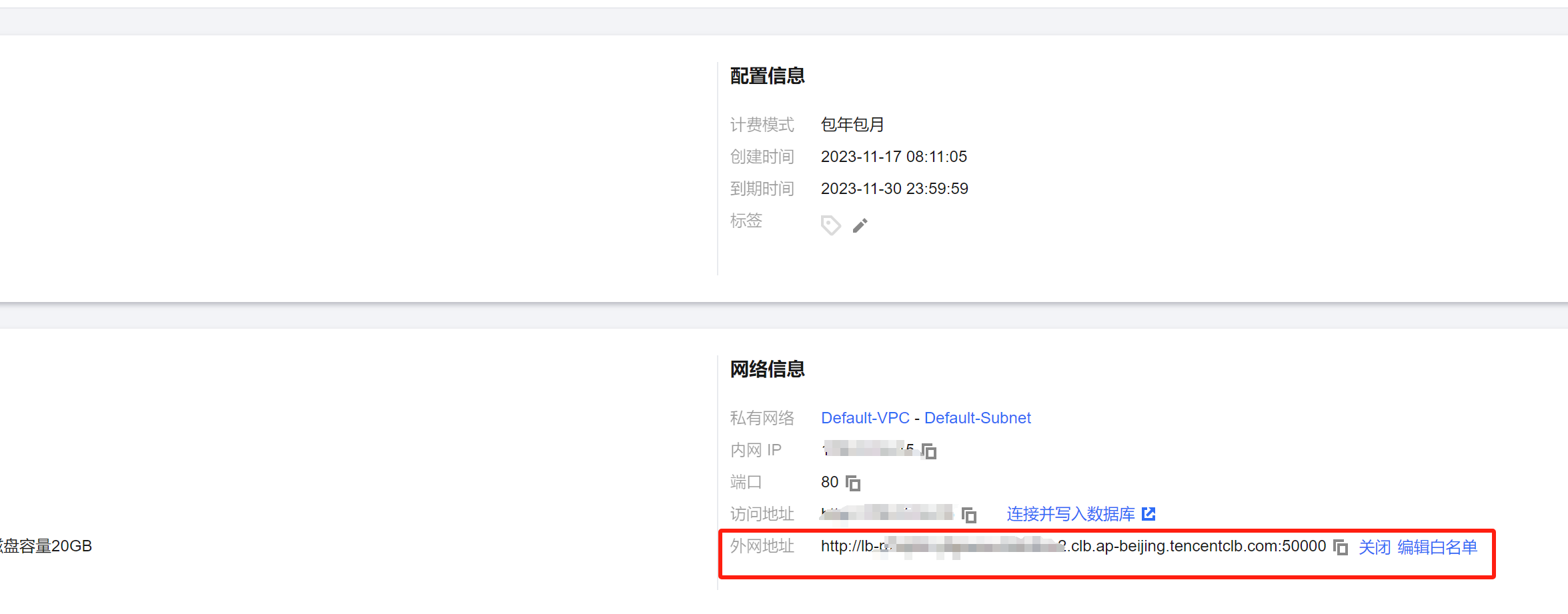The image size is (1568, 614).
Task: Open external link icon after 连接并写入数据库
Action: tap(1148, 514)
